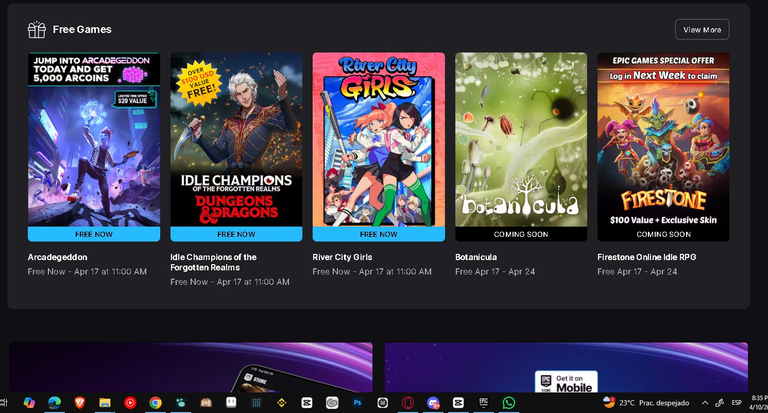Open the 23°C weather widget

[x=647, y=403]
